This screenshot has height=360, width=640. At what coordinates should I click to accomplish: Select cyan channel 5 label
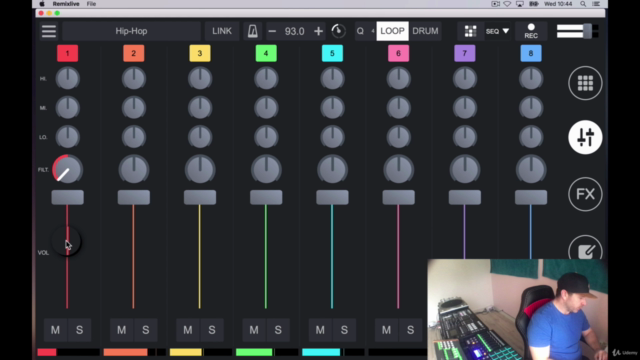332,53
